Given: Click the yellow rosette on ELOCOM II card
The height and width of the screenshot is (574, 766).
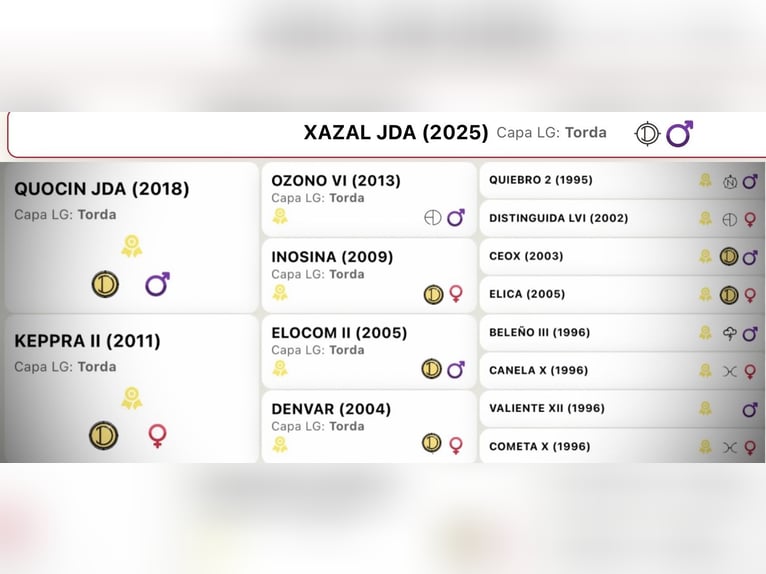Looking at the screenshot, I should (280, 368).
